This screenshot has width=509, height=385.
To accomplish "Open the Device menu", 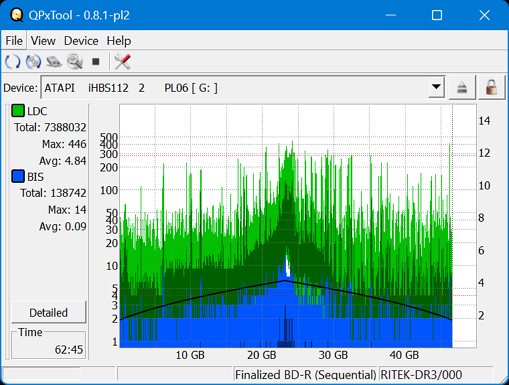I will [x=81, y=41].
